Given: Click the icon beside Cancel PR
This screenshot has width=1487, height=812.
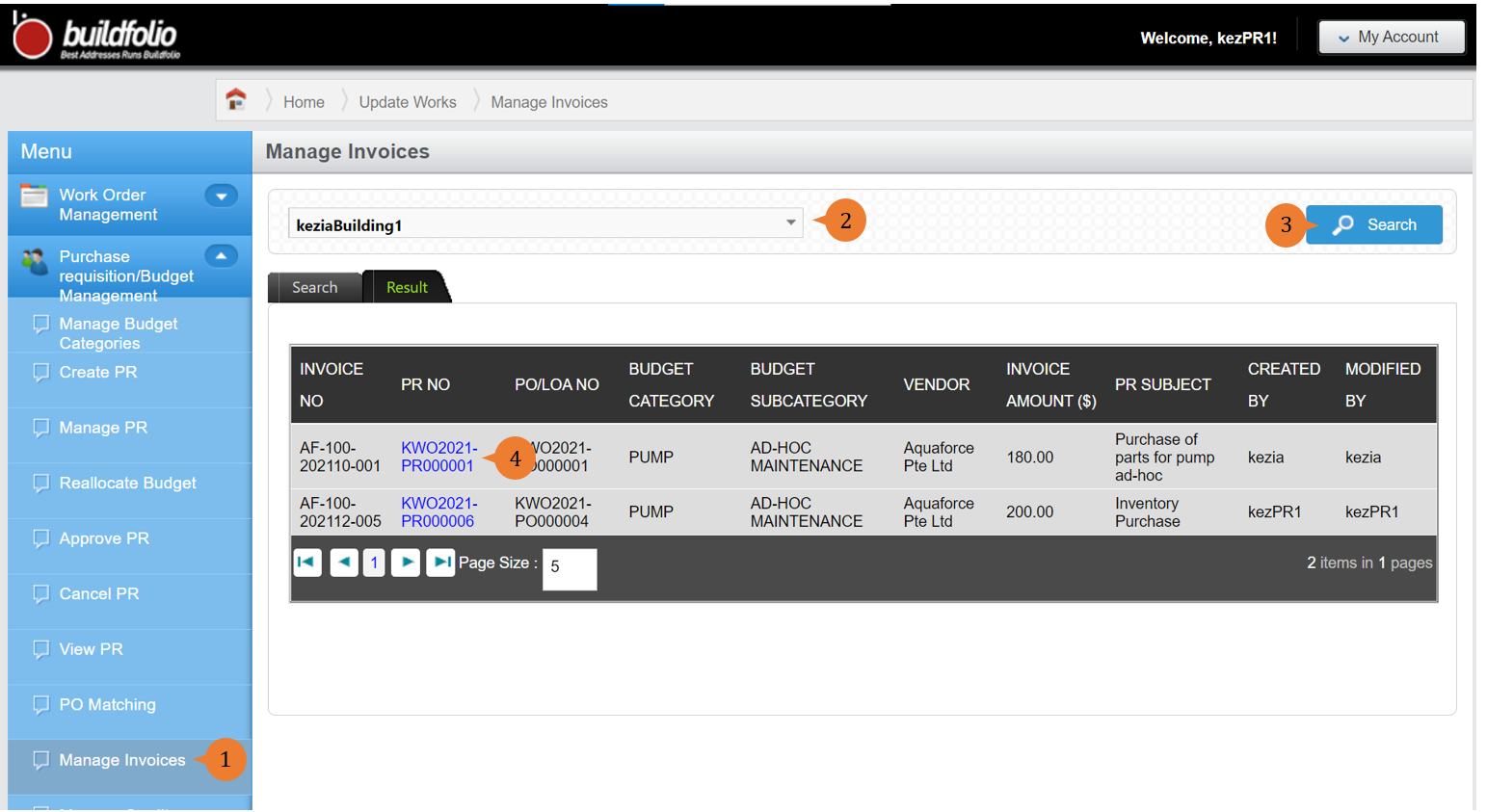Looking at the screenshot, I should 40,594.
